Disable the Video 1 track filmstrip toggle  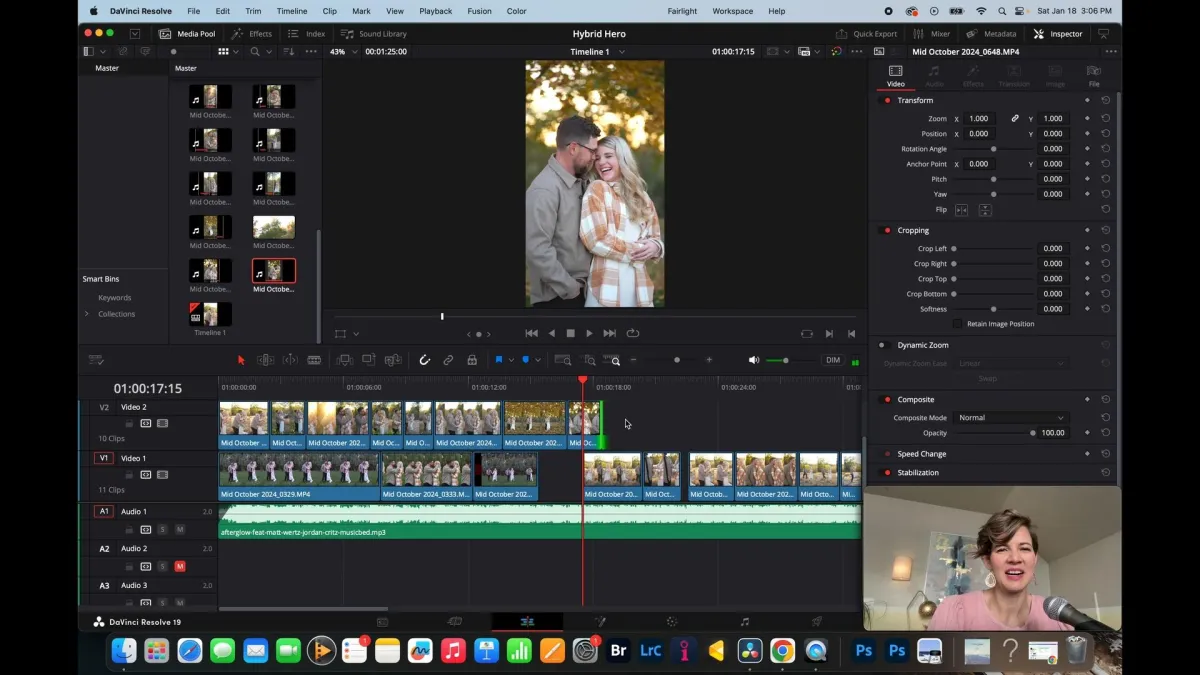tap(163, 474)
